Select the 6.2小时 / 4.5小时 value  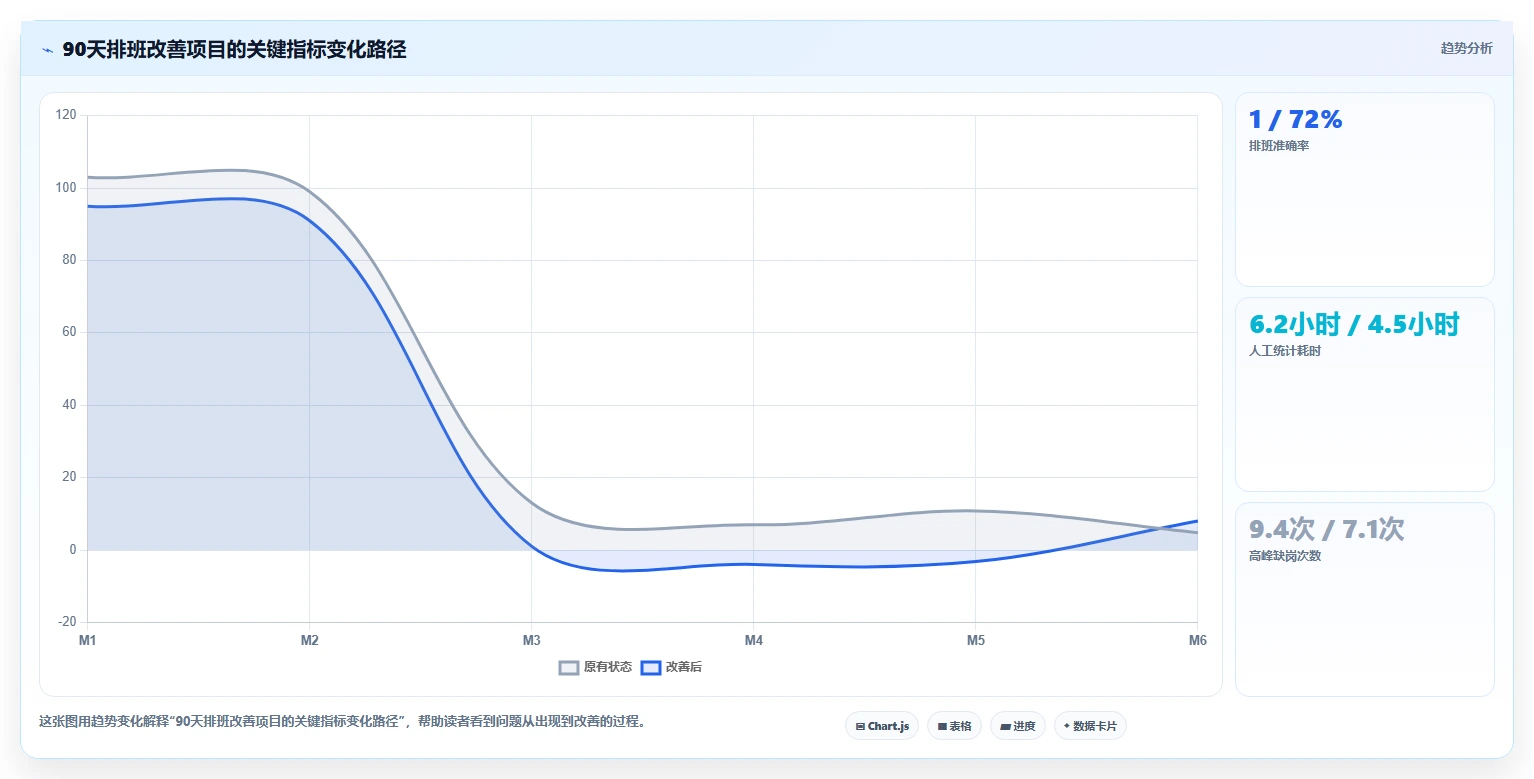coord(1354,324)
